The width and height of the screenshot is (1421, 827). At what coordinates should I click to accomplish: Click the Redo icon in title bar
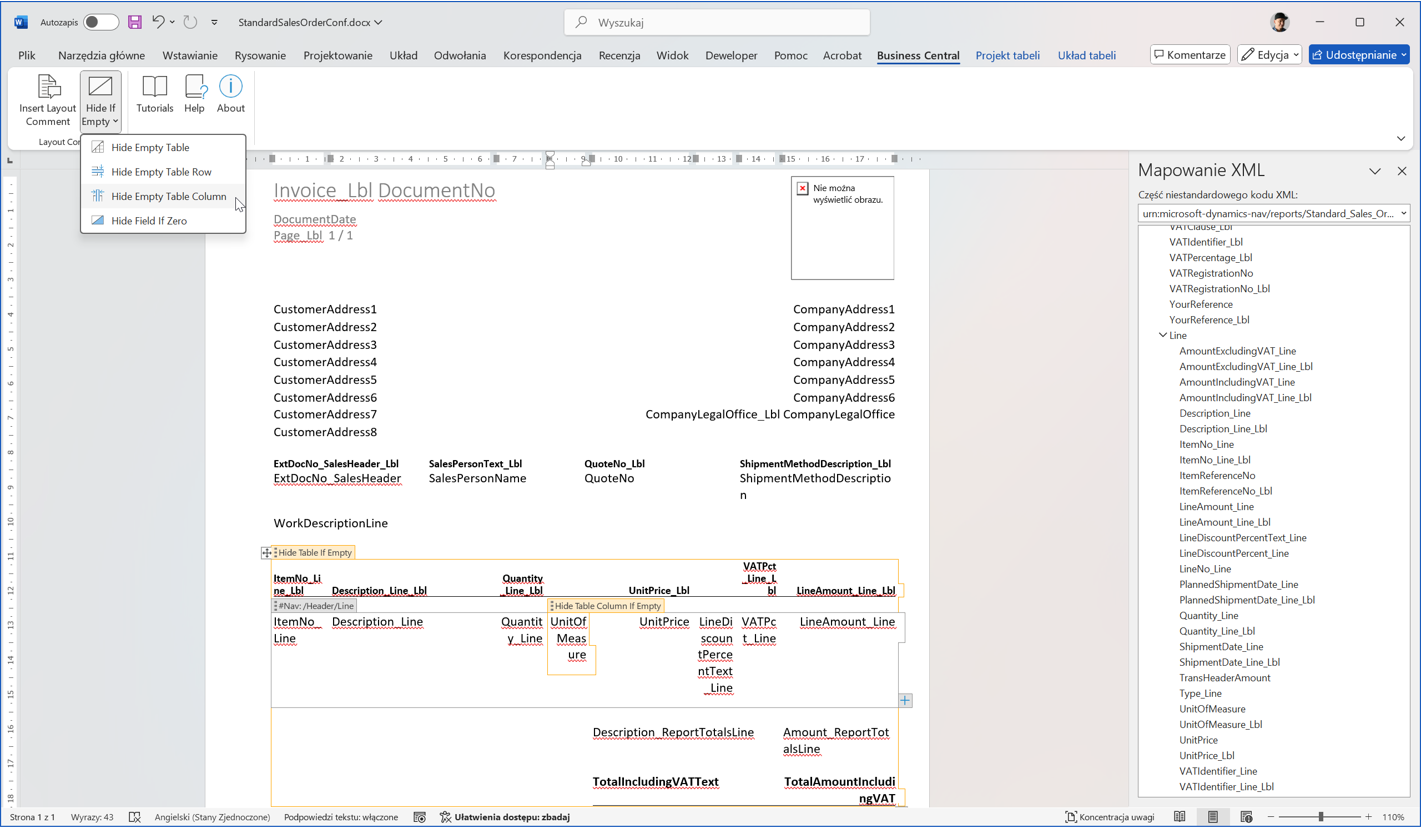point(190,22)
